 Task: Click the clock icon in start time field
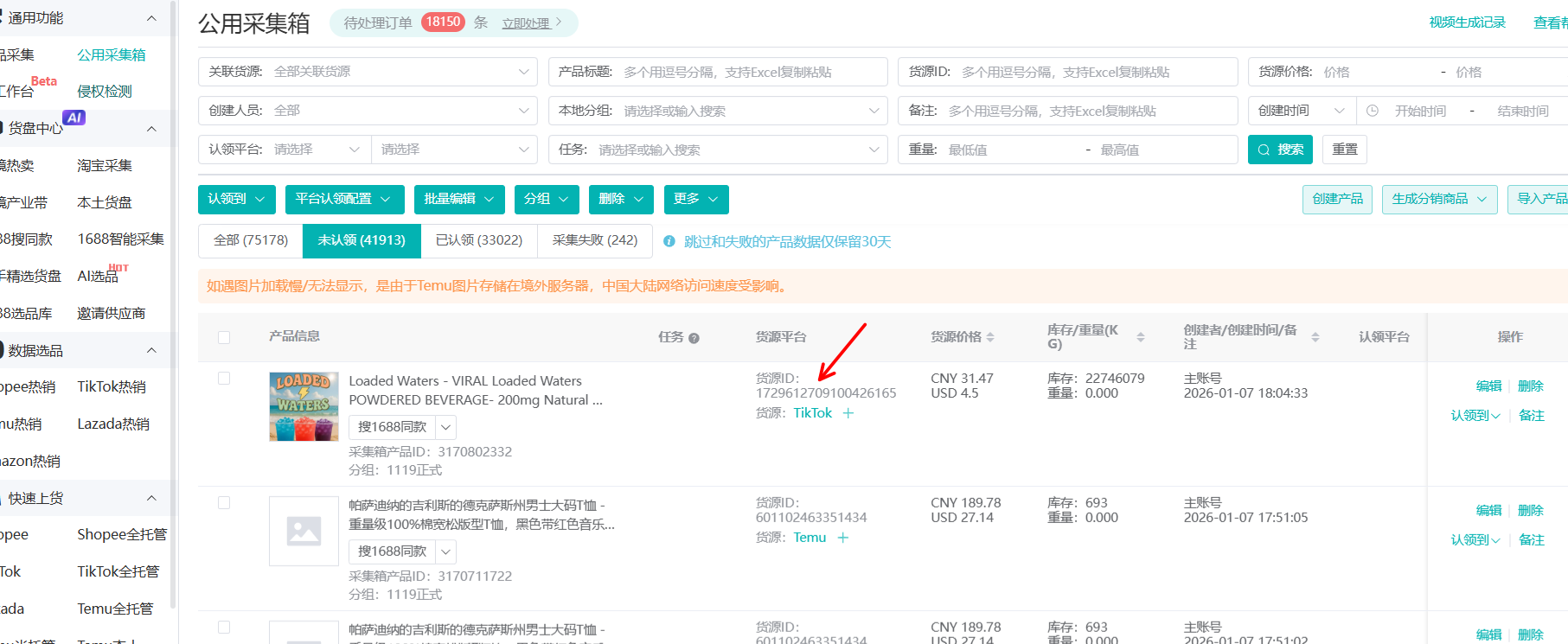[1373, 111]
